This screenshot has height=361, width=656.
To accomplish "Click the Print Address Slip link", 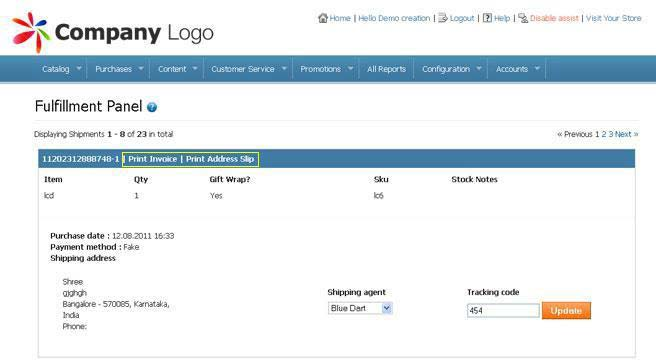I will (220, 159).
